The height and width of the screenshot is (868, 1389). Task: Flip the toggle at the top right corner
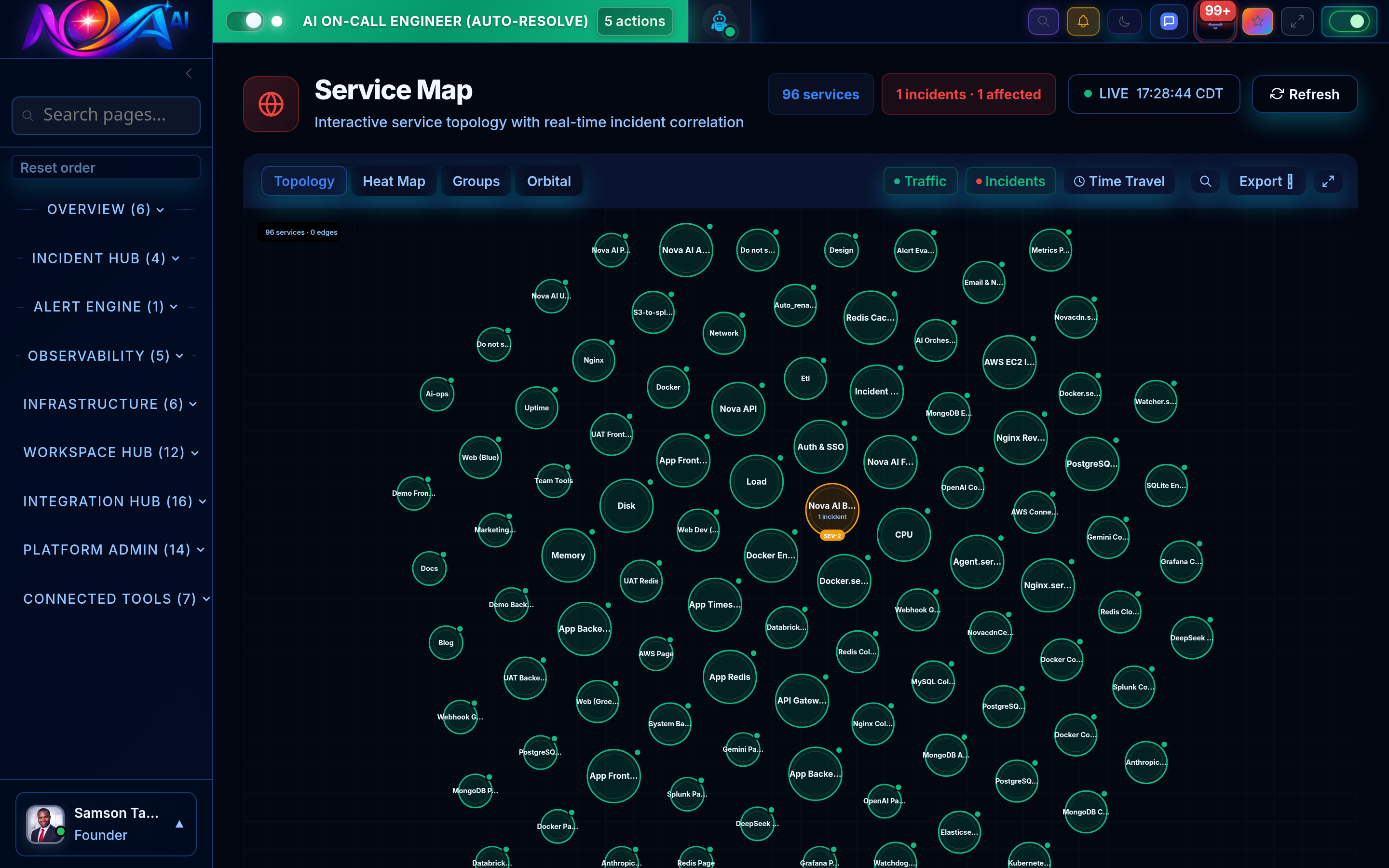[x=1349, y=21]
